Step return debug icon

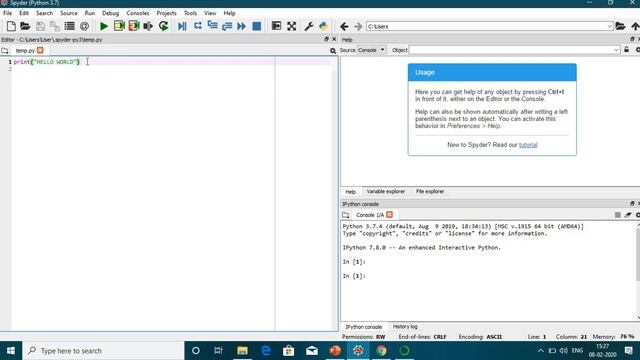point(227,26)
